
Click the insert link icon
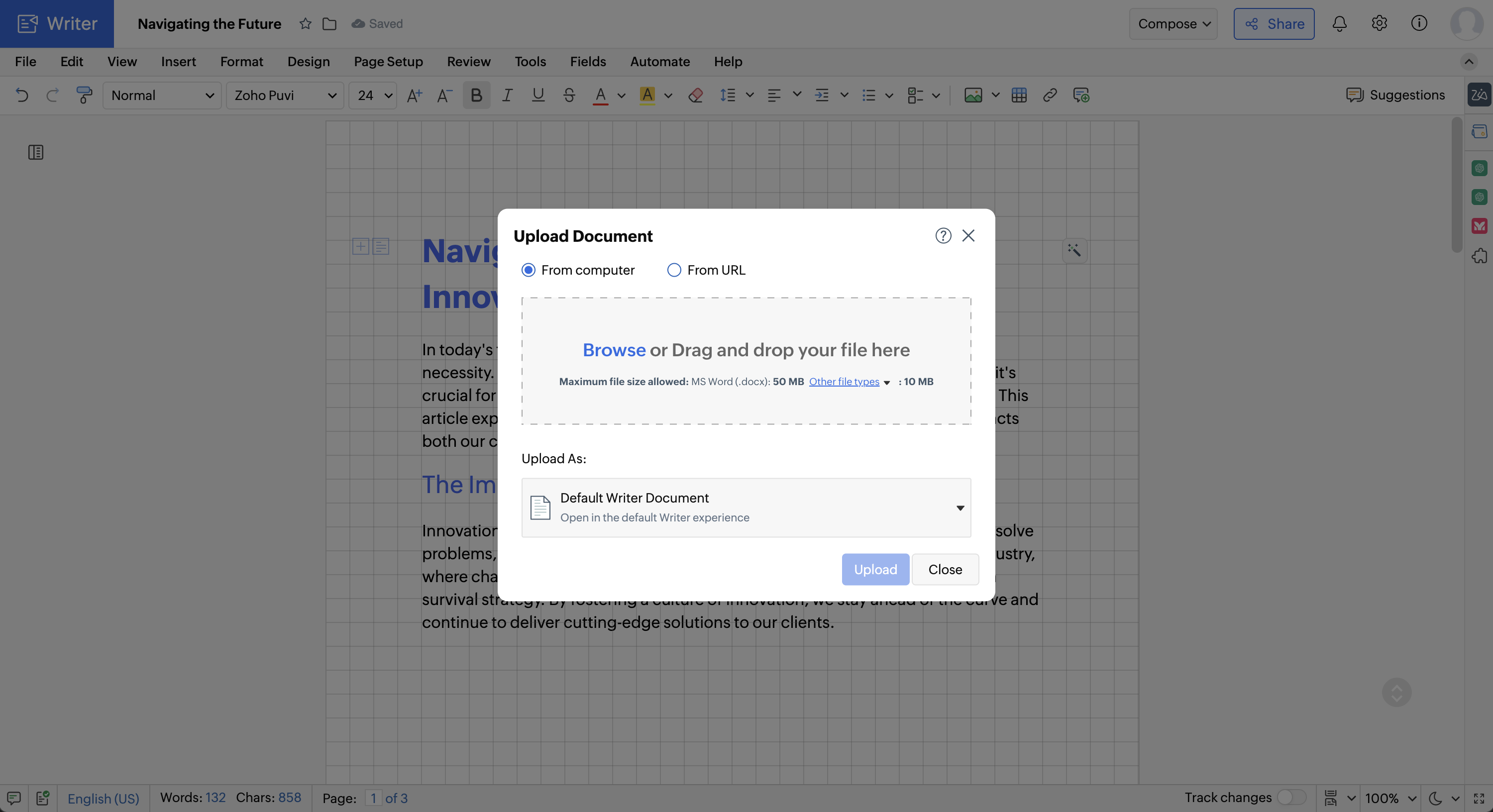click(1050, 95)
